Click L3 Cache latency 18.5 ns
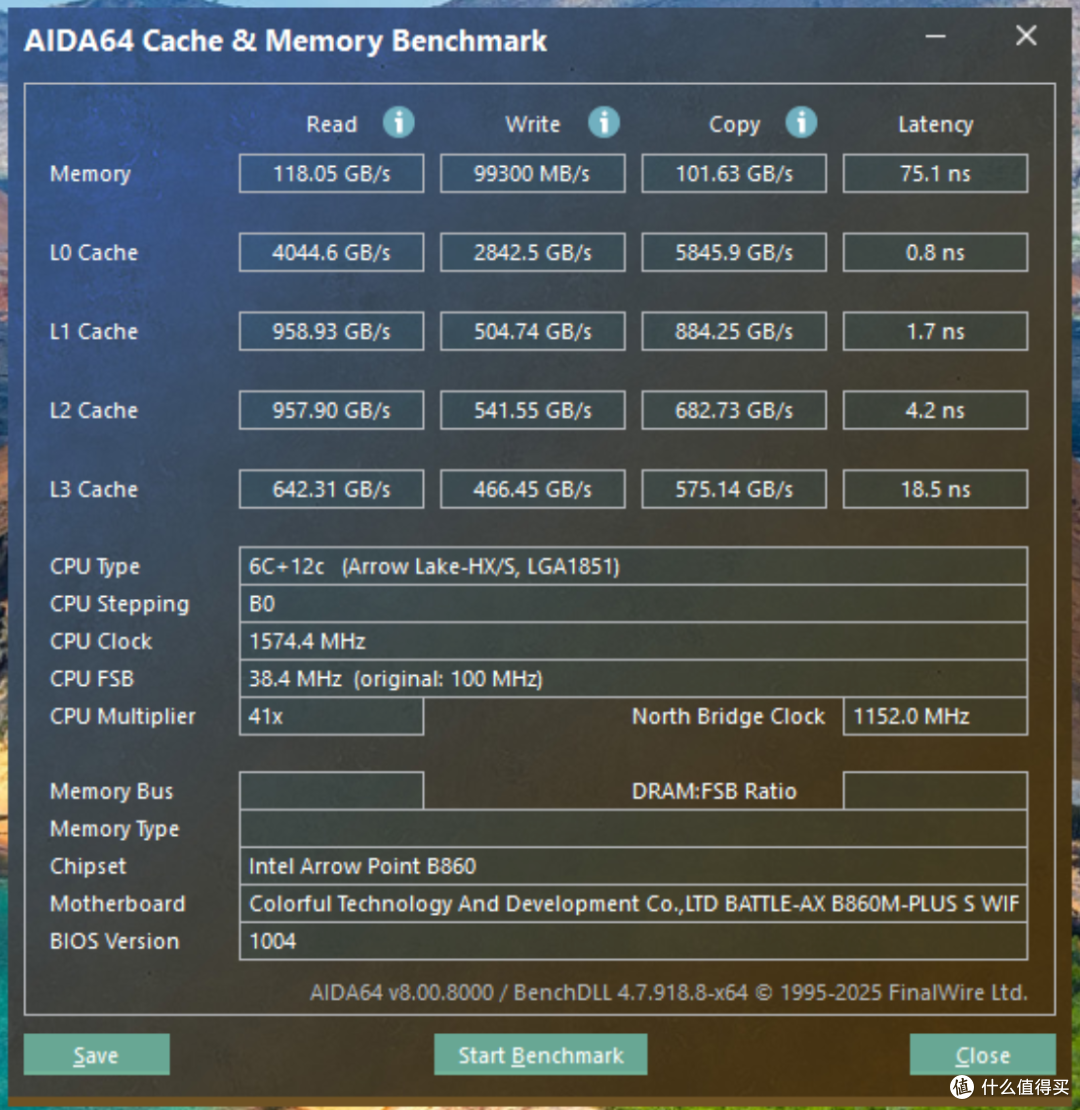The image size is (1080, 1110). [935, 489]
